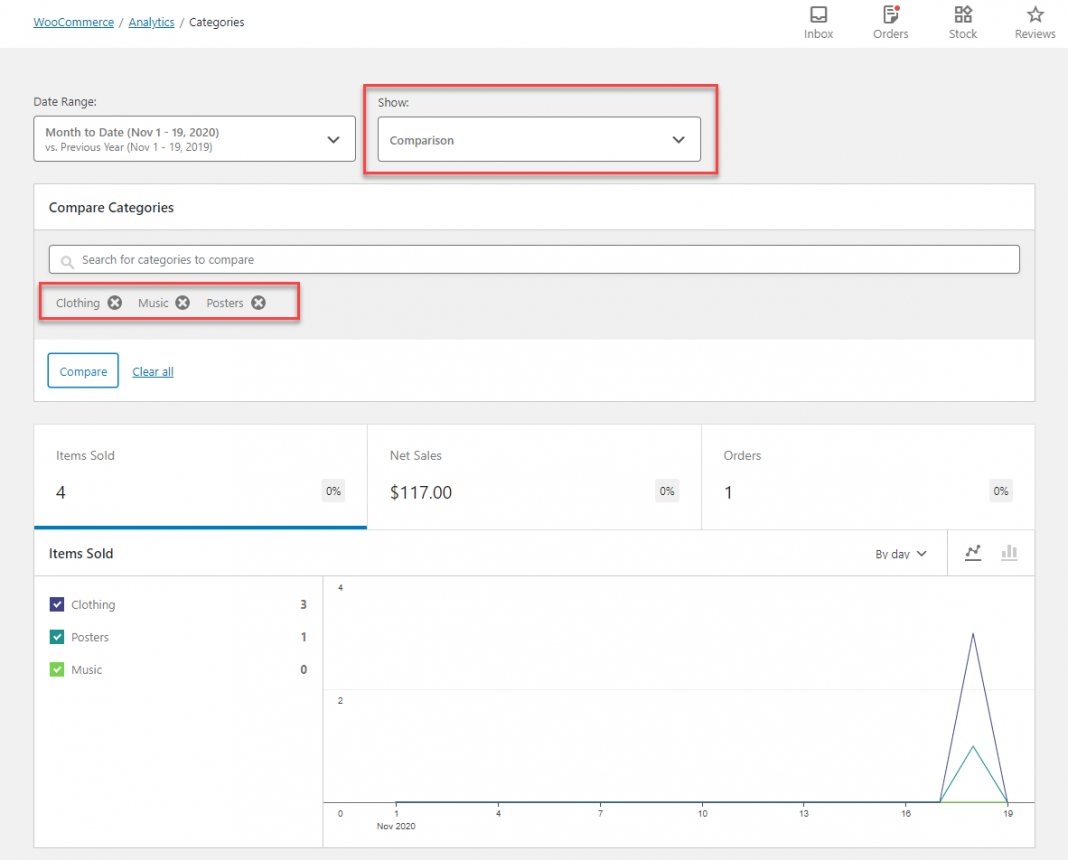Viewport: 1068px width, 860px height.
Task: Click the Clear all link
Action: tap(152, 371)
